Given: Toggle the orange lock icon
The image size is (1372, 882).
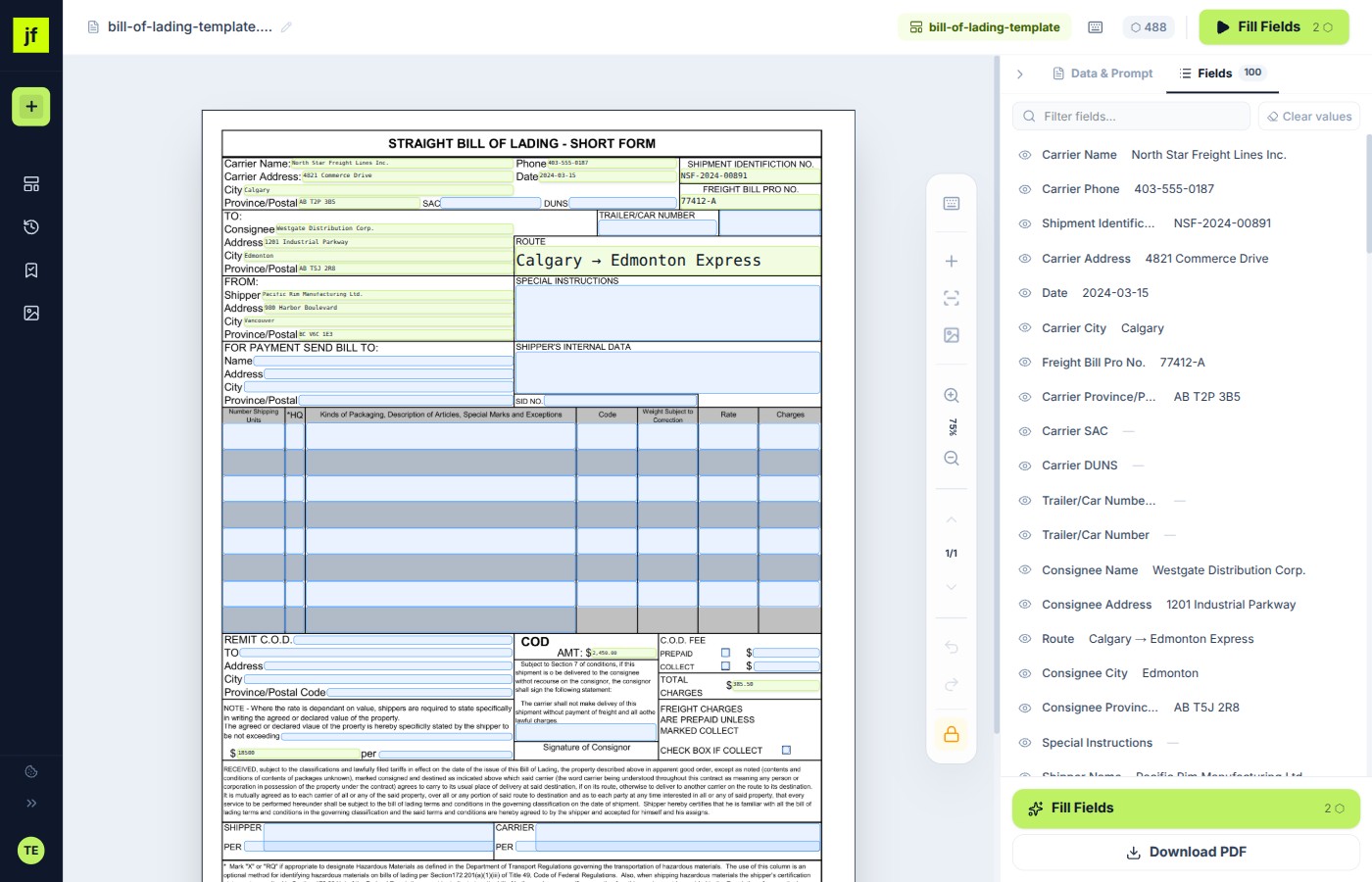Looking at the screenshot, I should pyautogui.click(x=952, y=734).
